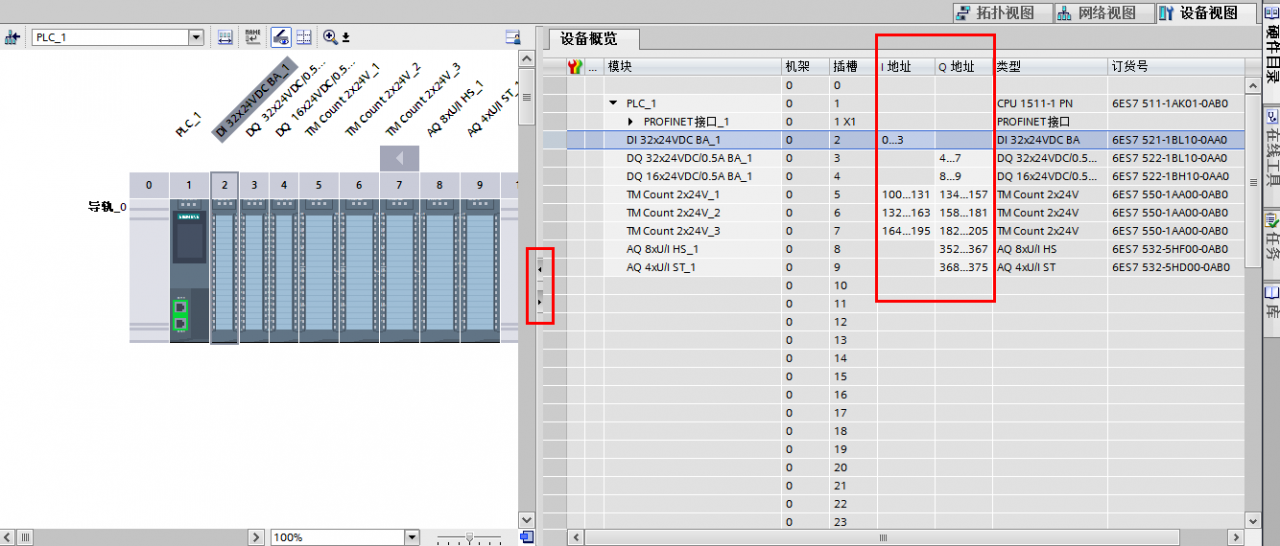Click the rack view scroll-right arrow
Image resolution: width=1280 pixels, height=546 pixels.
[x=256, y=538]
